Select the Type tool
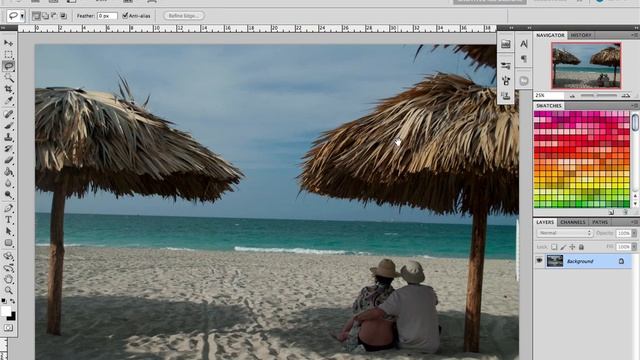This screenshot has width=640, height=360. click(8, 220)
